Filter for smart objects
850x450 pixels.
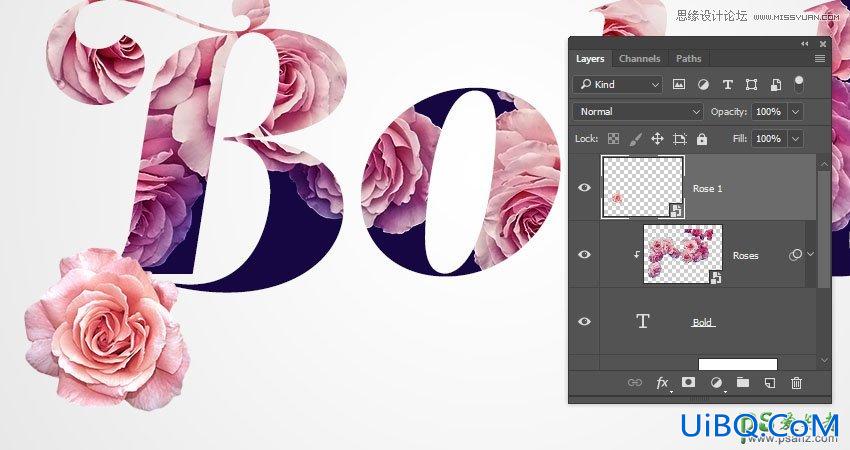pyautogui.click(x=776, y=84)
